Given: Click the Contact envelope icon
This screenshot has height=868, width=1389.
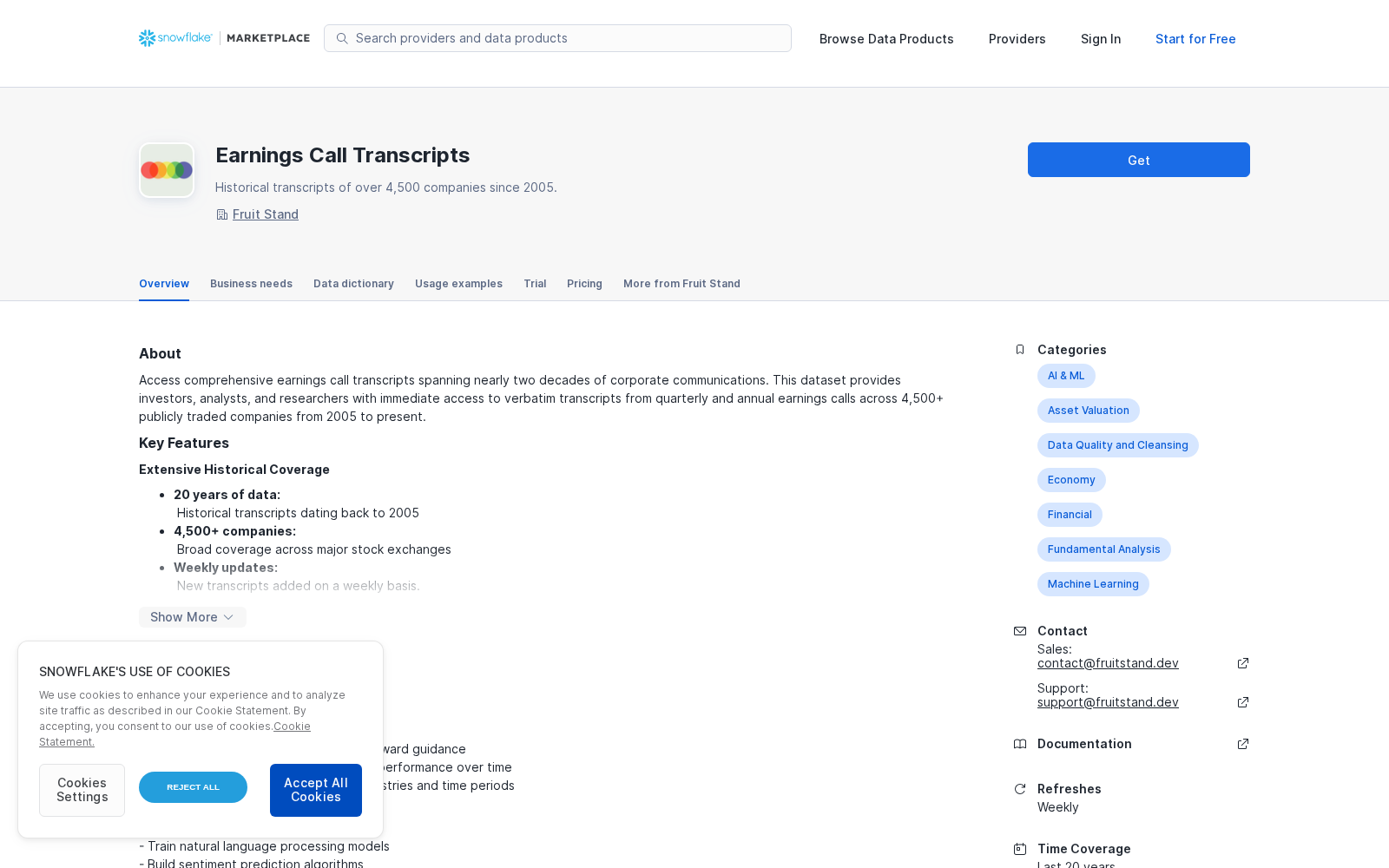Looking at the screenshot, I should [x=1020, y=631].
